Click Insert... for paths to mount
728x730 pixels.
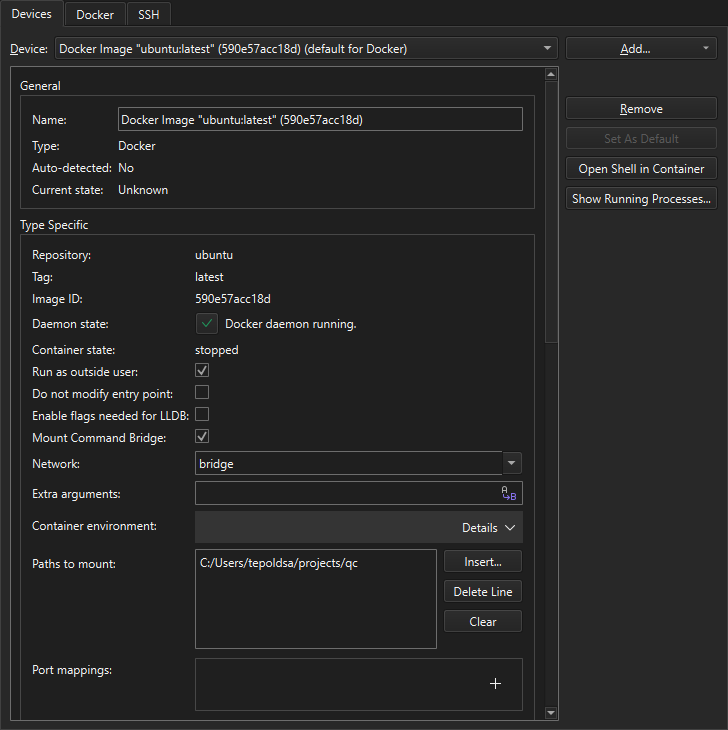(483, 562)
